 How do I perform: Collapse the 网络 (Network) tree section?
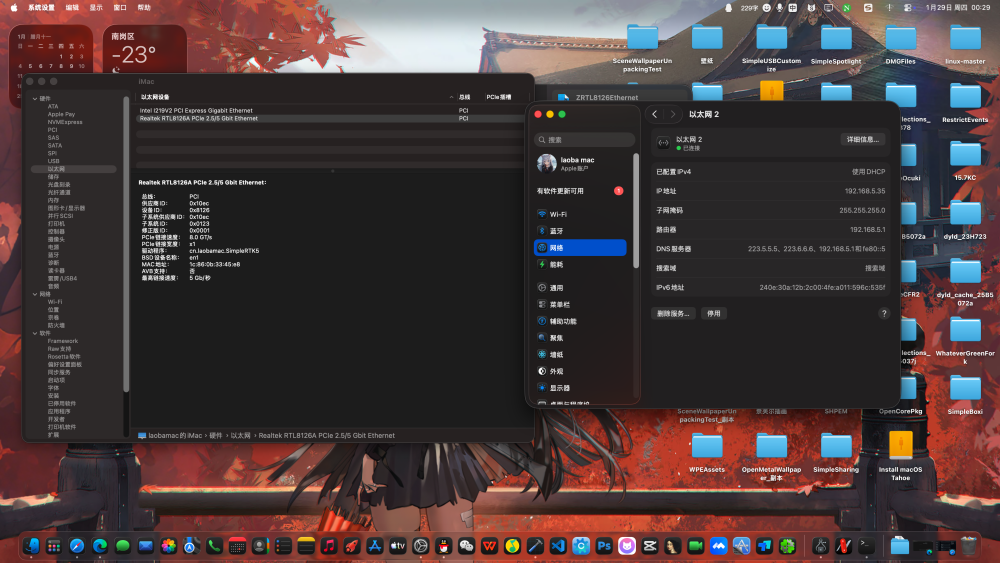pyautogui.click(x=35, y=294)
